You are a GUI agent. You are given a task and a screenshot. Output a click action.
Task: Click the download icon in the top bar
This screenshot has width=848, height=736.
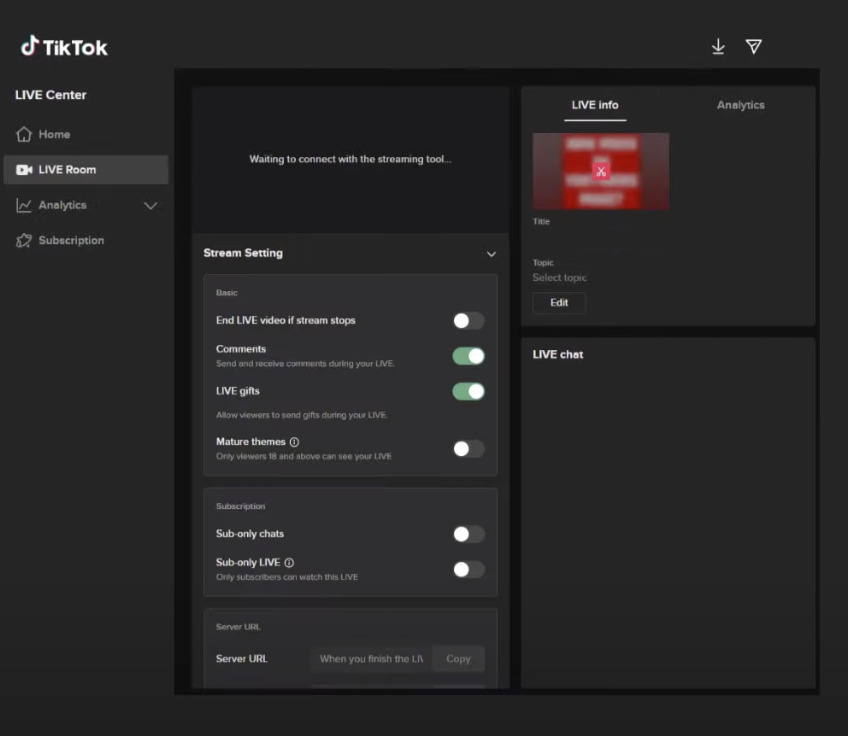pos(718,46)
